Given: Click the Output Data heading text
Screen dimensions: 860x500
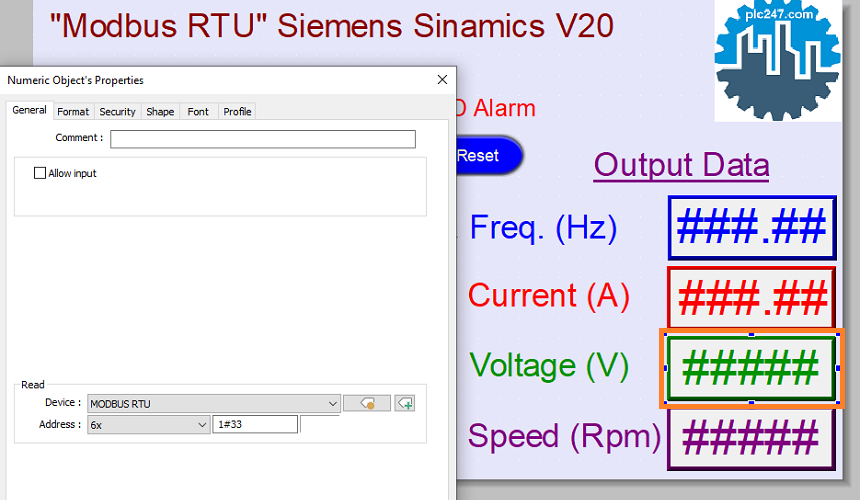Looking at the screenshot, I should click(682, 165).
